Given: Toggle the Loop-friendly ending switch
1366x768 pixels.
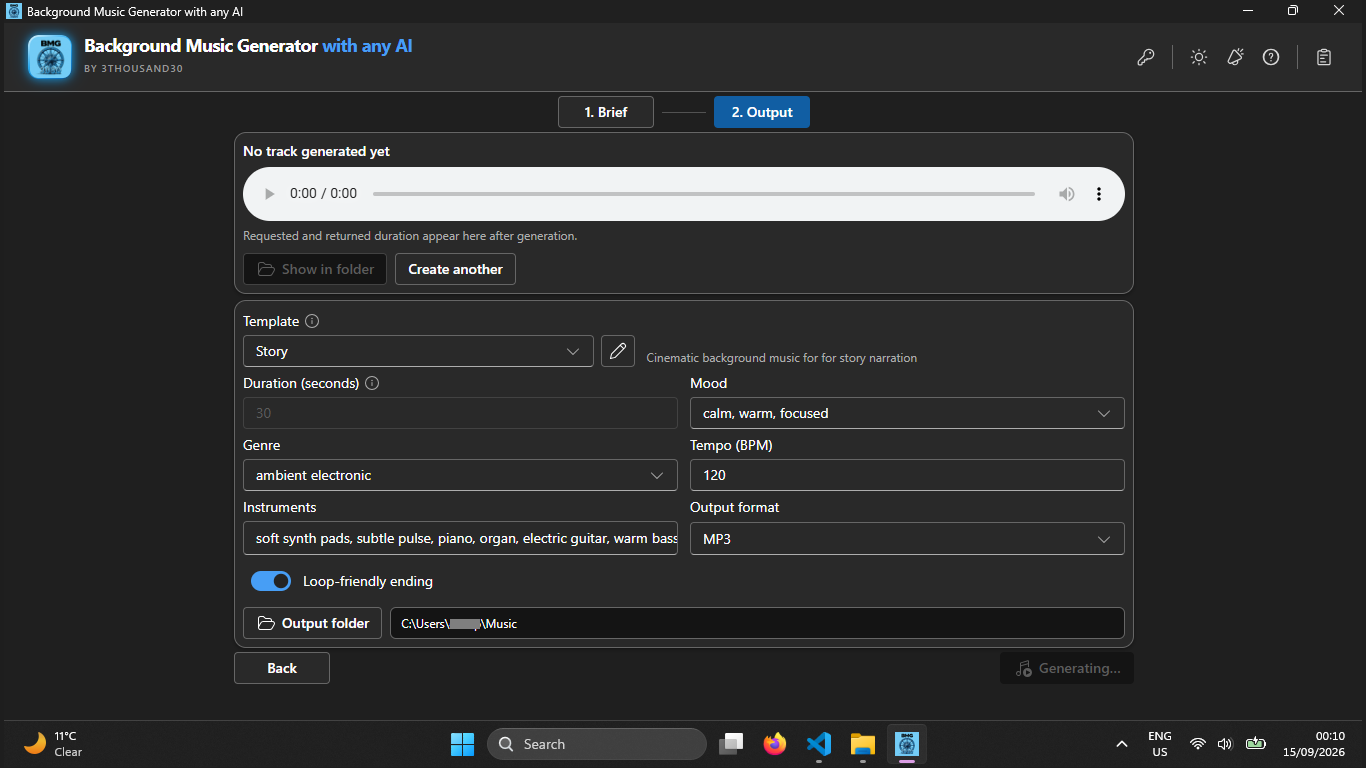Looking at the screenshot, I should coord(271,581).
